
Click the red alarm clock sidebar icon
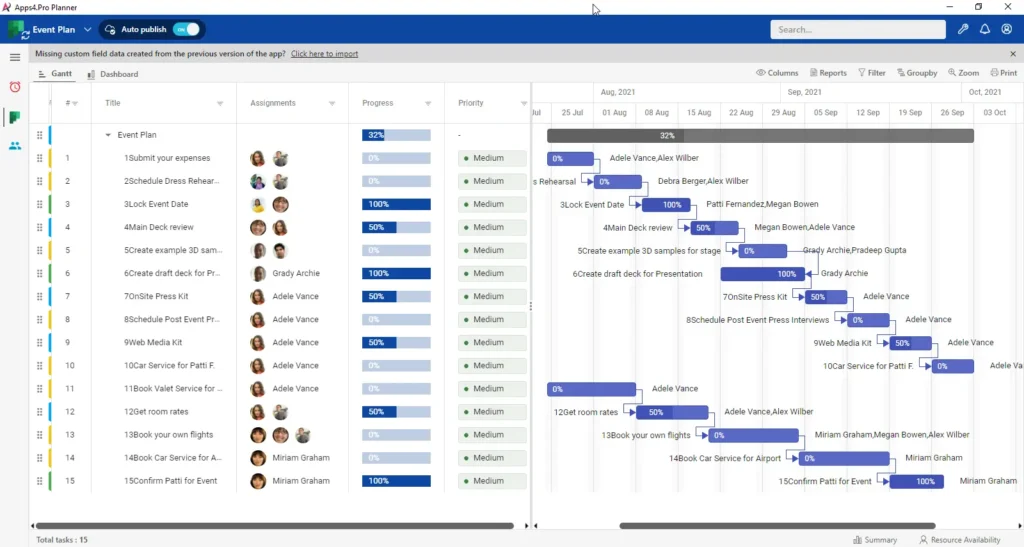tap(15, 87)
